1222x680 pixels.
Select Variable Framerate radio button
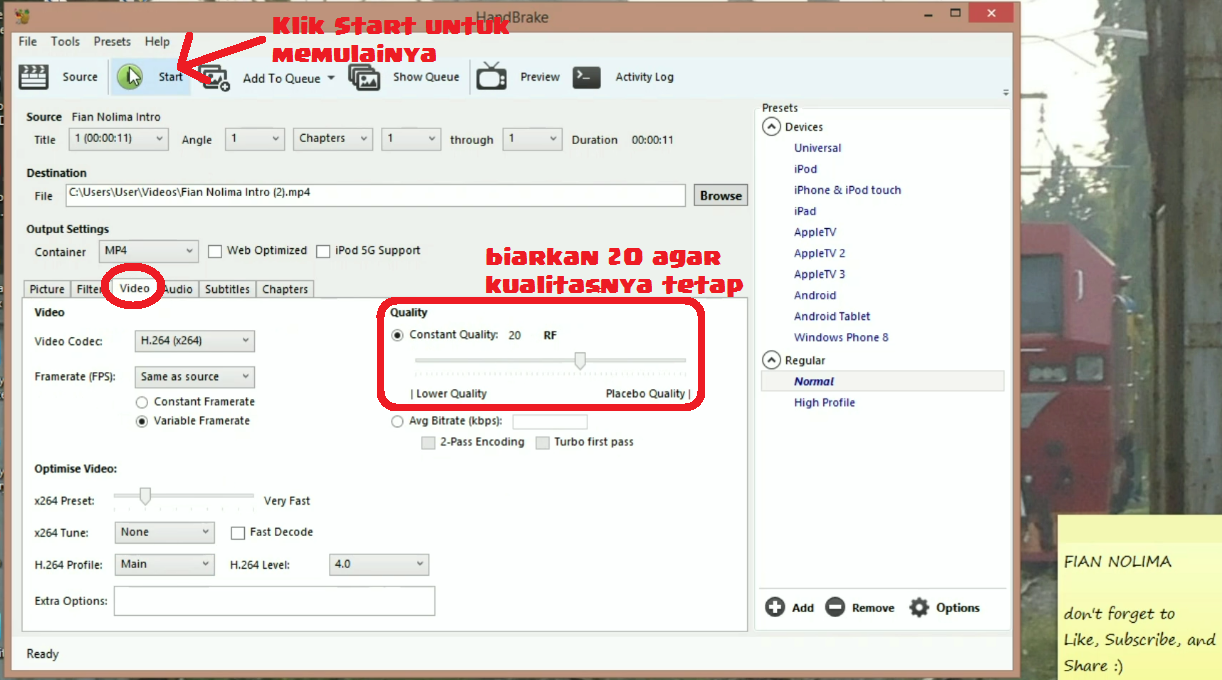pos(142,421)
